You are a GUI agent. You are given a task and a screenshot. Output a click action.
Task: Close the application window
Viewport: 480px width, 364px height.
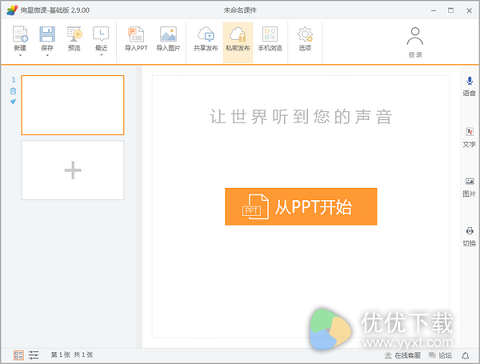pyautogui.click(x=469, y=11)
